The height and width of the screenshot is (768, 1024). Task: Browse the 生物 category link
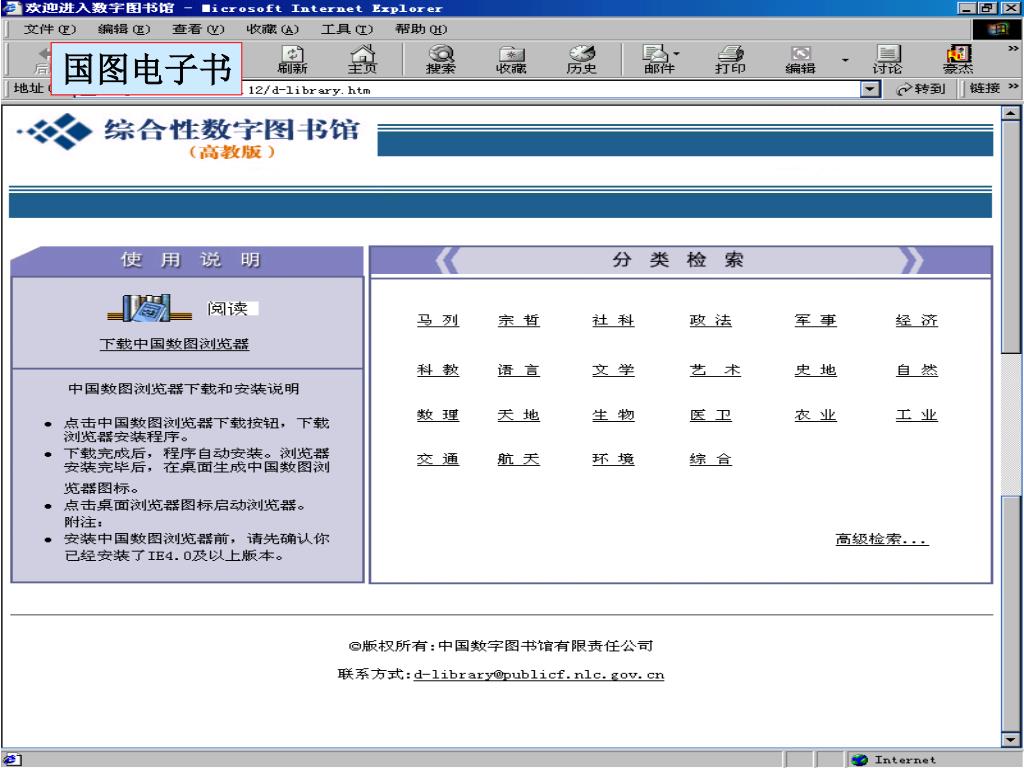[x=613, y=415]
